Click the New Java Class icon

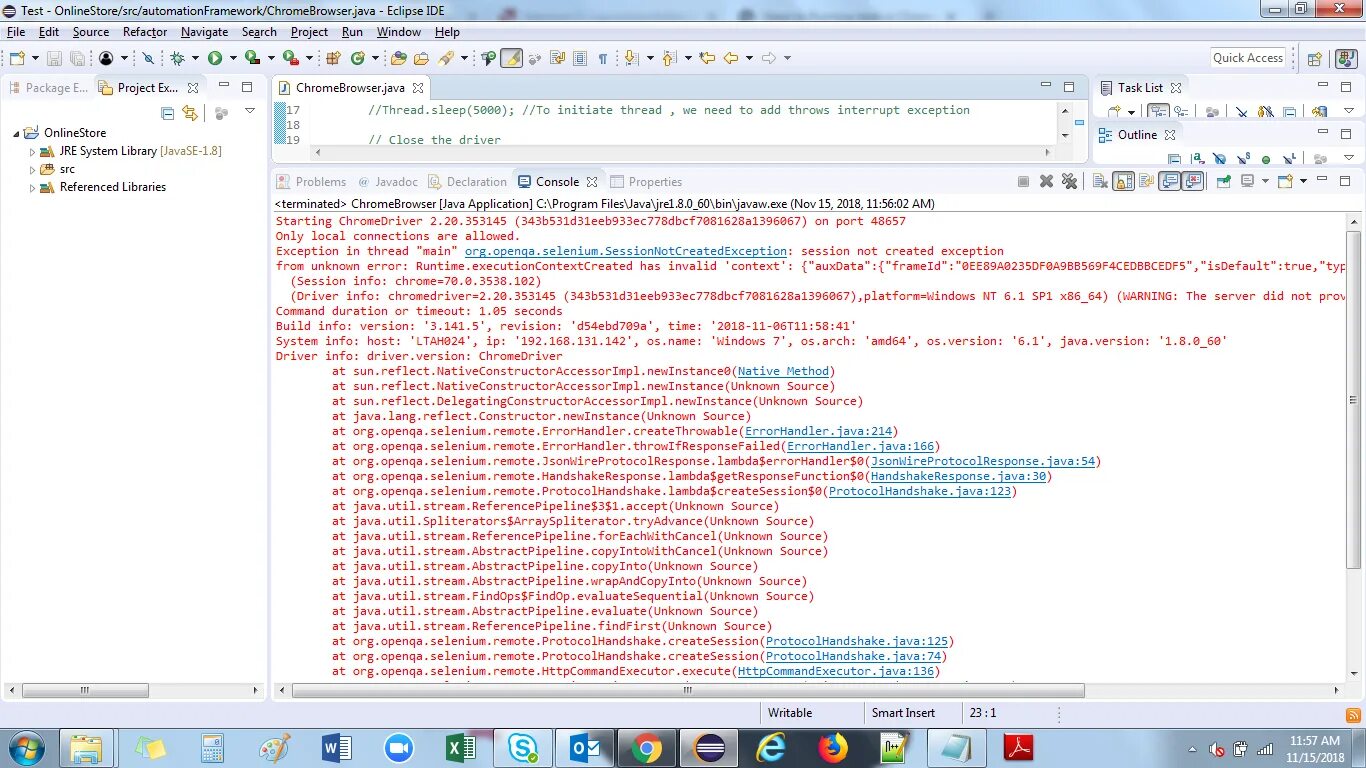357,58
